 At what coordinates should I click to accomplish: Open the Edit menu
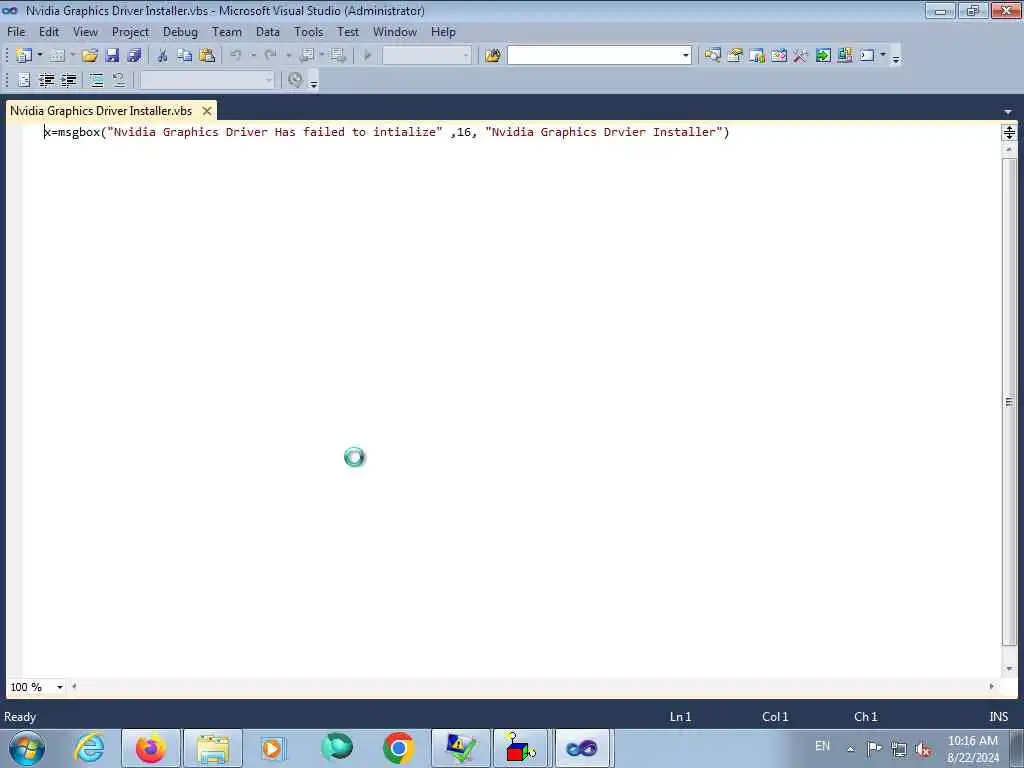pyautogui.click(x=49, y=32)
